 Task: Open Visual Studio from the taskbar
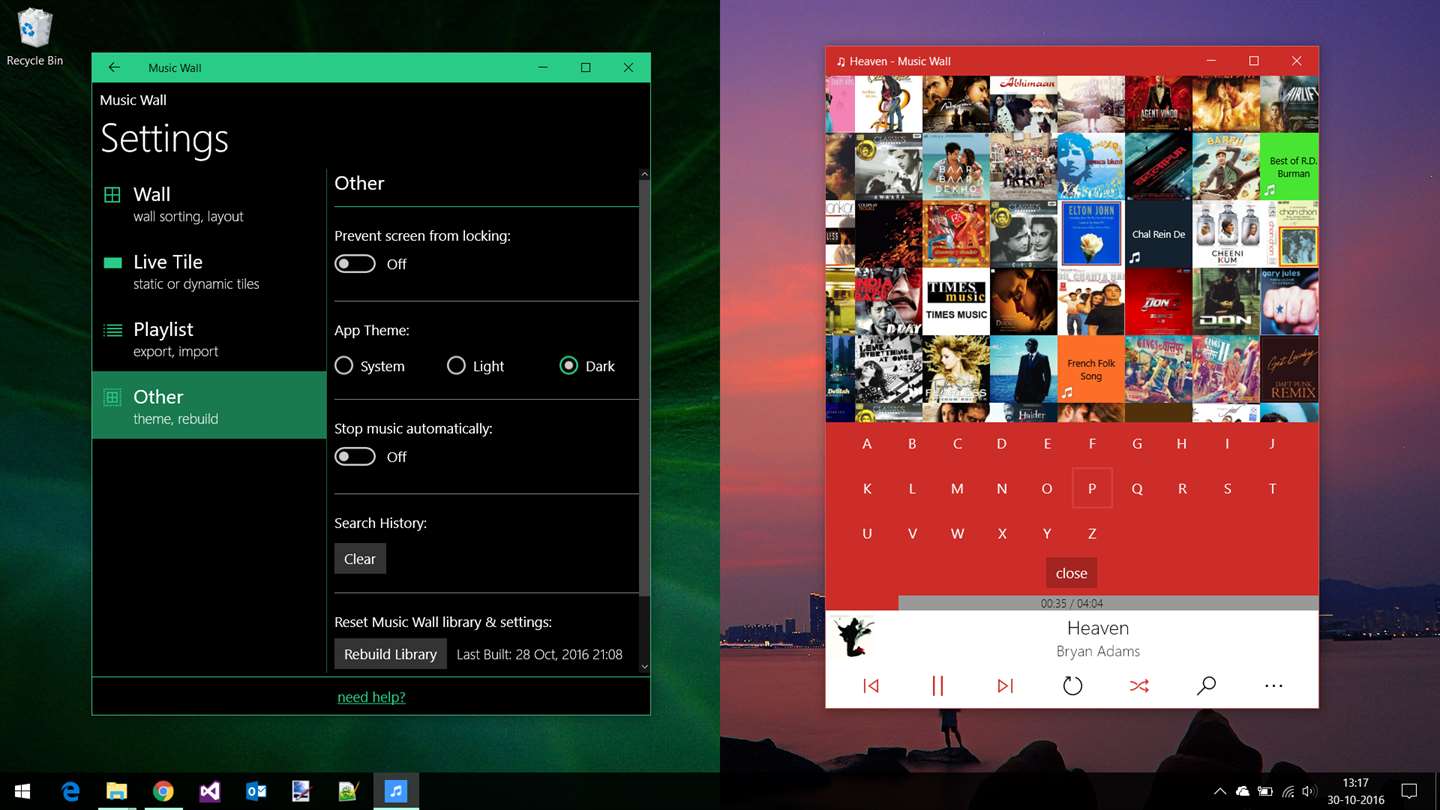[209, 792]
